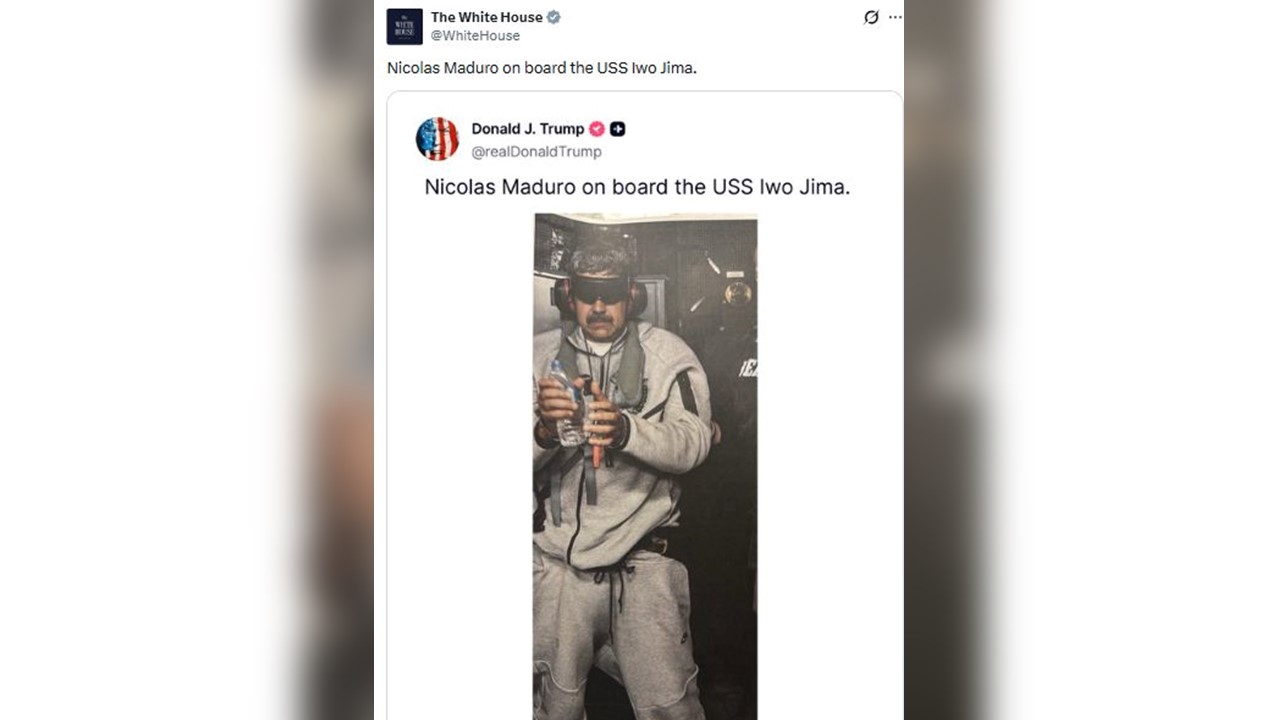Open Donald J. Trump flag avatar

[x=437, y=139]
